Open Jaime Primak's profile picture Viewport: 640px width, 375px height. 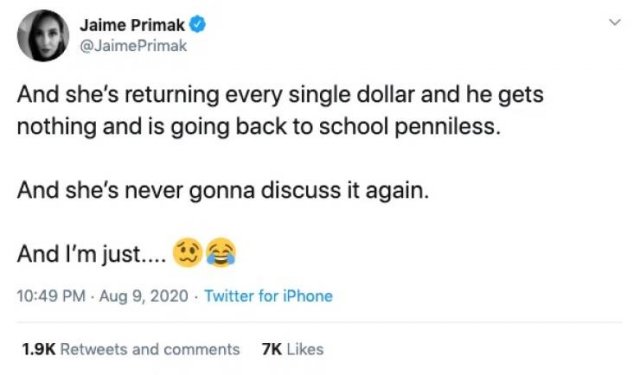pyautogui.click(x=43, y=36)
